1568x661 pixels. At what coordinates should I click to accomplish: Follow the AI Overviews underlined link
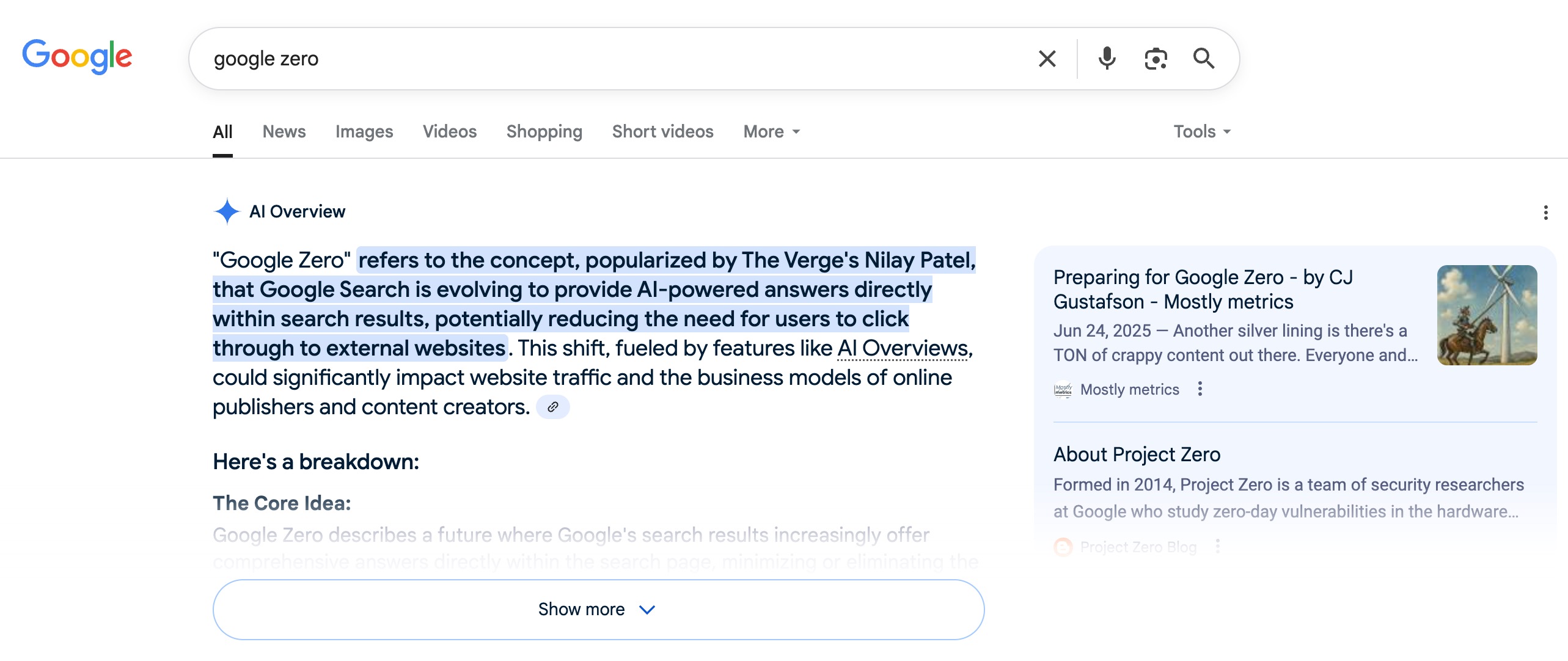[903, 348]
